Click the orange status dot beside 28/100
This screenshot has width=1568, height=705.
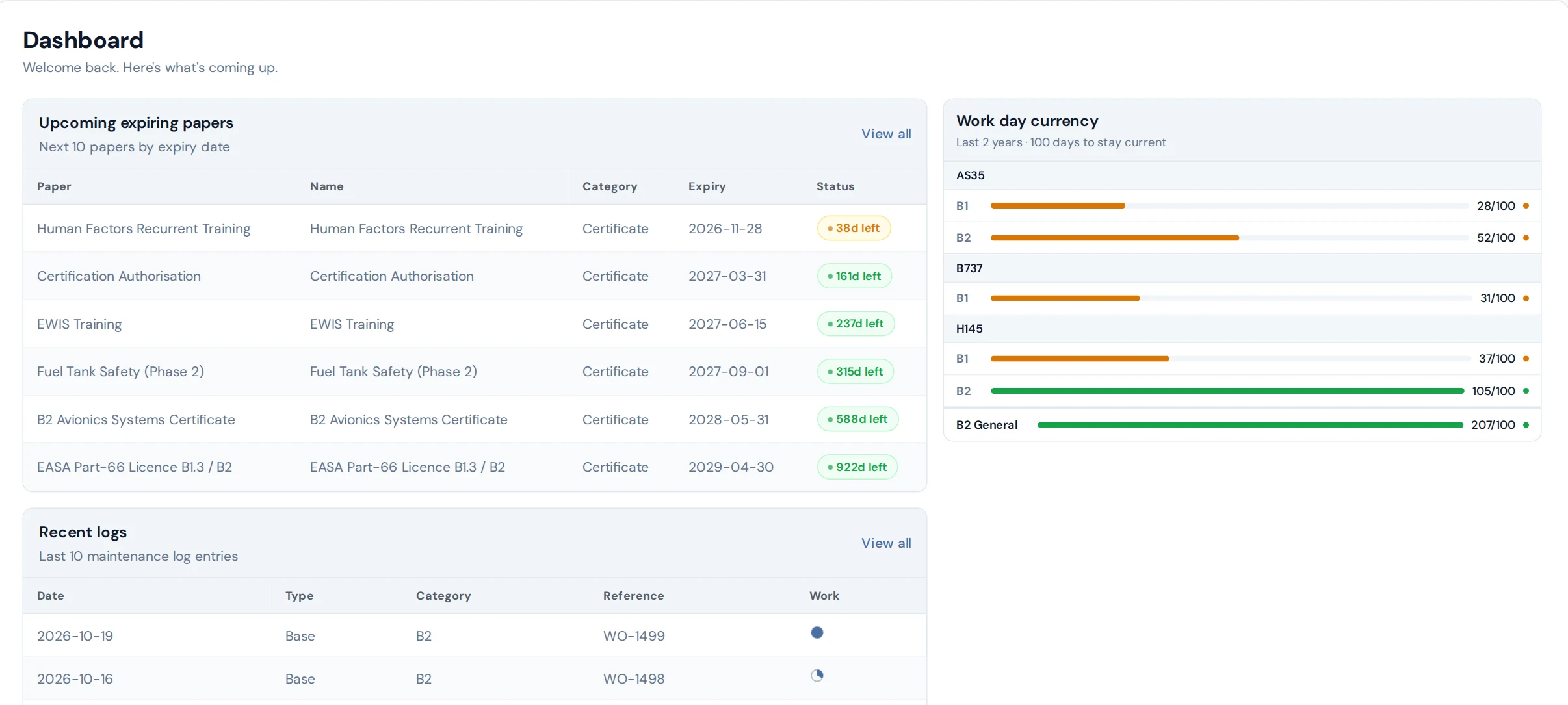click(x=1526, y=206)
